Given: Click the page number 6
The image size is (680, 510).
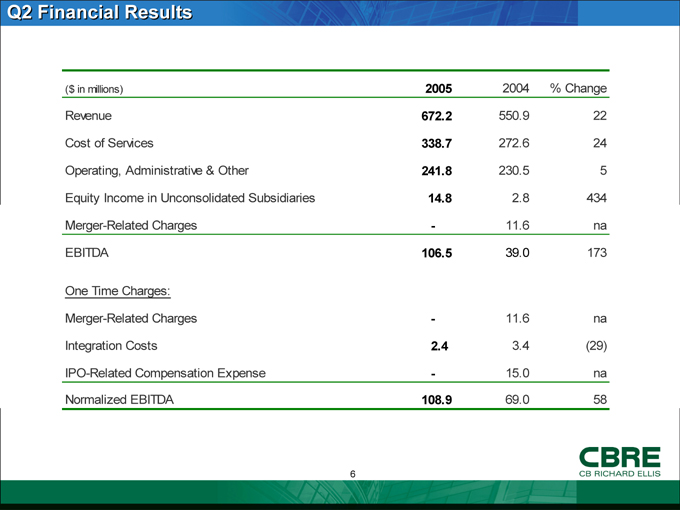Looking at the screenshot, I should (353, 474).
